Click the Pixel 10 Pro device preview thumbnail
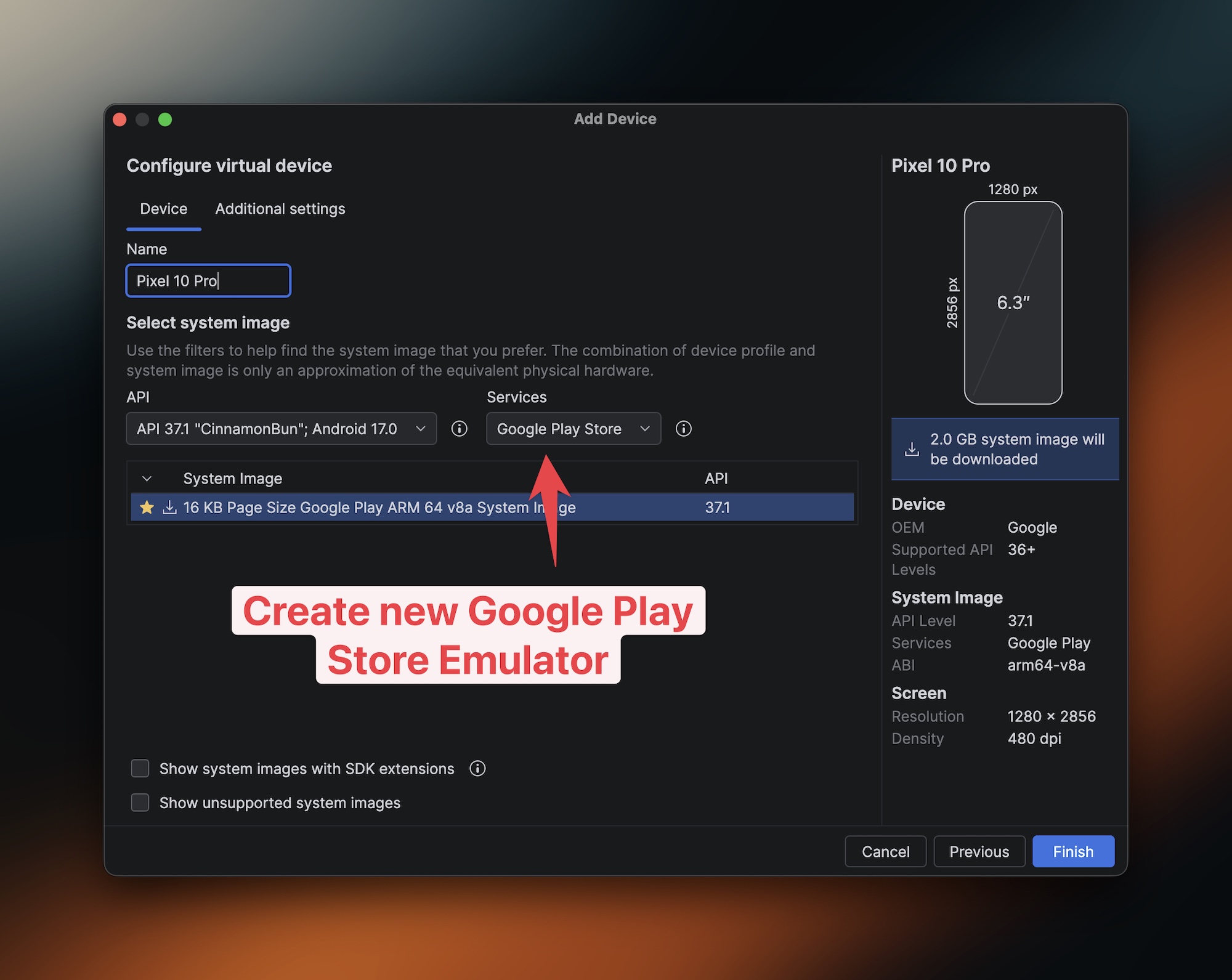 tap(1013, 303)
